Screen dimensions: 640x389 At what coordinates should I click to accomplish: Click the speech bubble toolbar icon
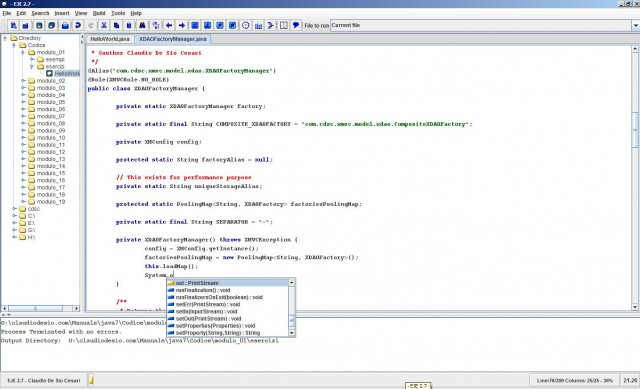pyautogui.click(x=296, y=25)
